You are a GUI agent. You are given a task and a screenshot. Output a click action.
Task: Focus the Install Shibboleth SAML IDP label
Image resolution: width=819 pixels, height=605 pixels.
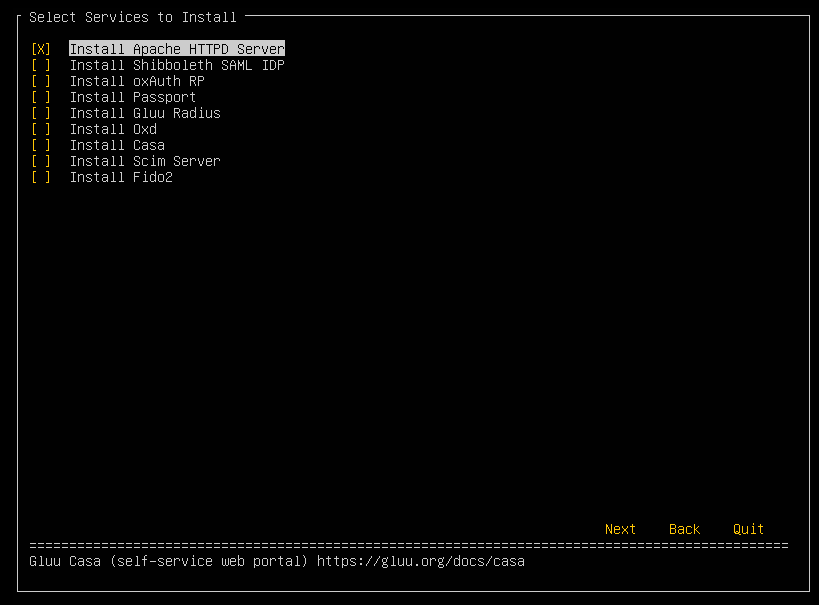pos(177,65)
